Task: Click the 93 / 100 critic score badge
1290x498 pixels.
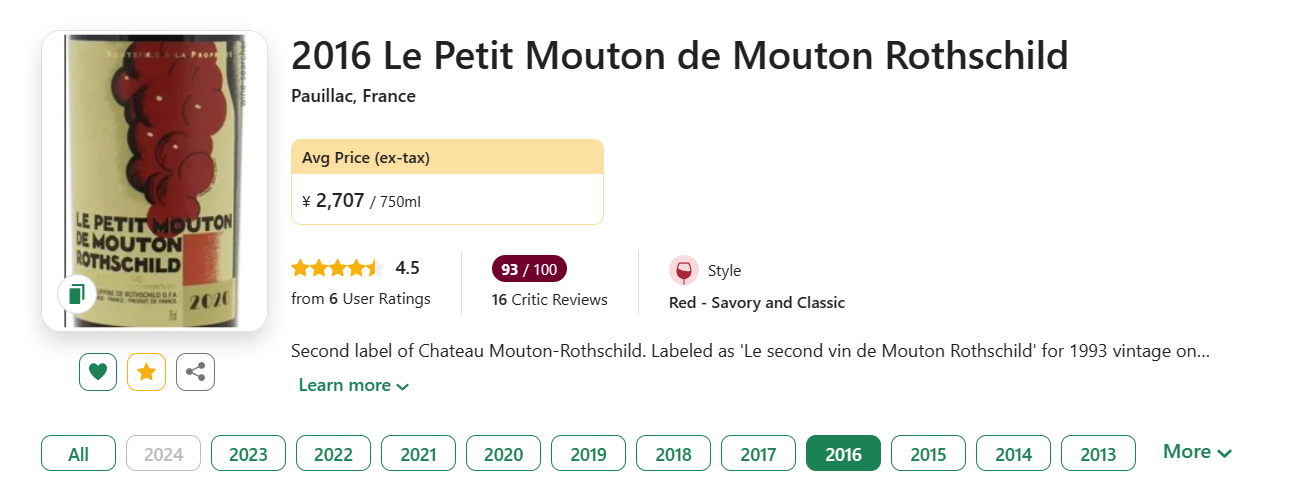Action: tap(529, 269)
